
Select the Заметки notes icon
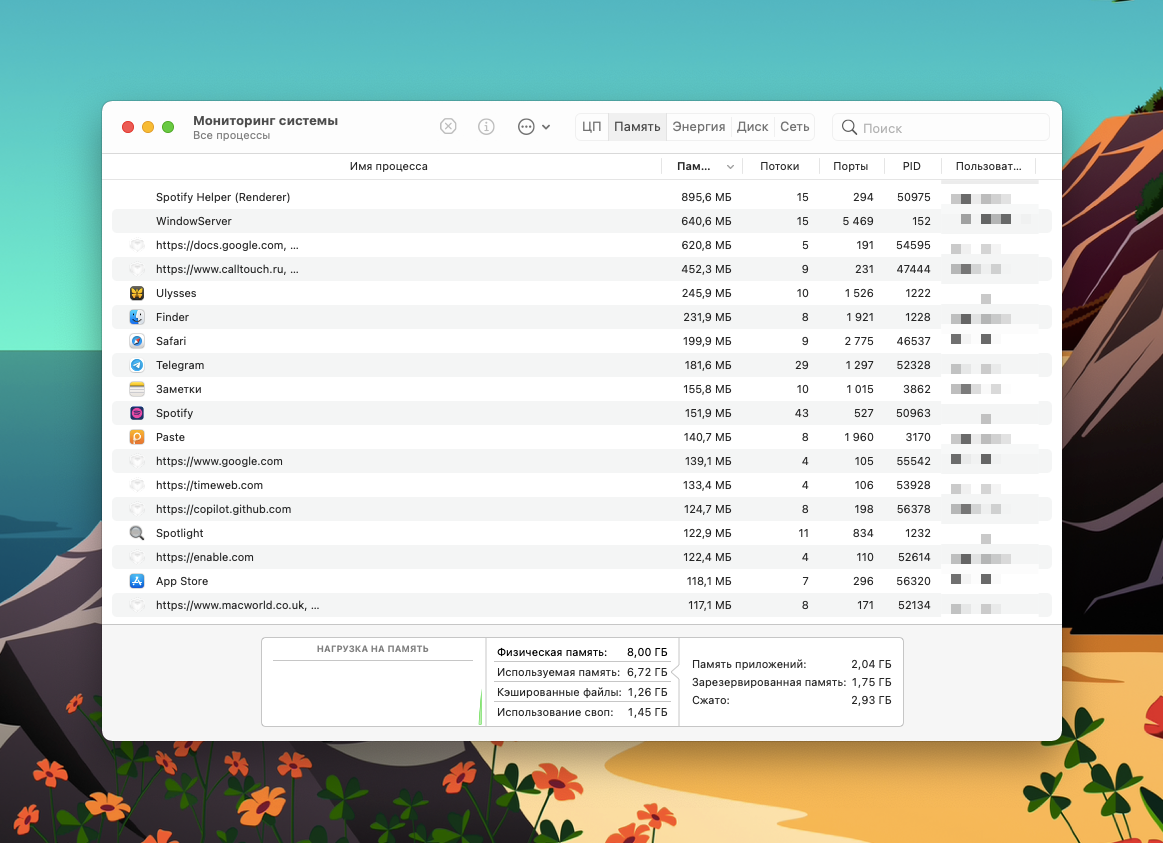(136, 389)
